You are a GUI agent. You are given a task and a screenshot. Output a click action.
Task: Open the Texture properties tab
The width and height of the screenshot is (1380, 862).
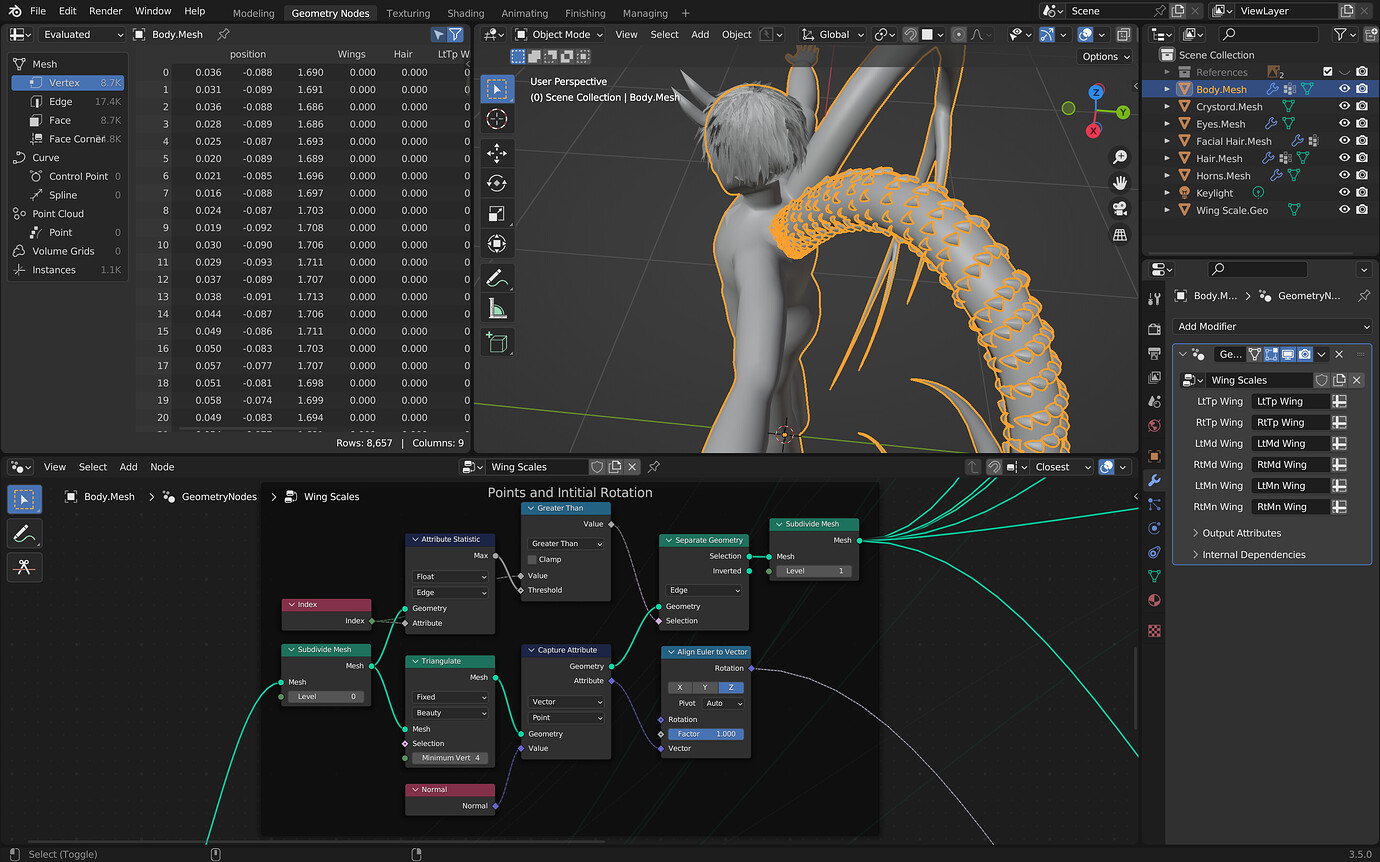coord(1154,631)
